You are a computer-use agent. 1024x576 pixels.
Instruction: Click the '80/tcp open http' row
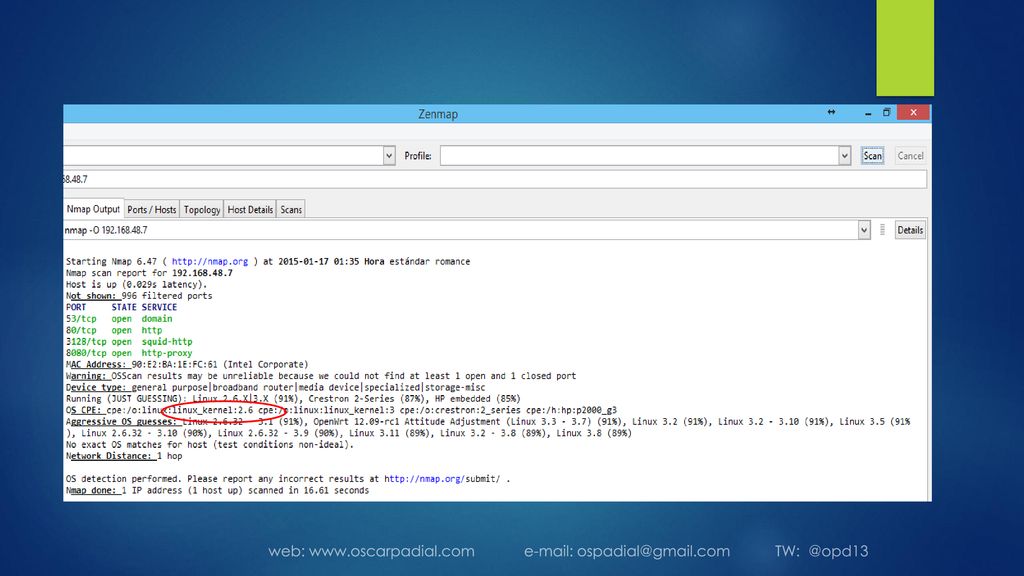(x=114, y=330)
